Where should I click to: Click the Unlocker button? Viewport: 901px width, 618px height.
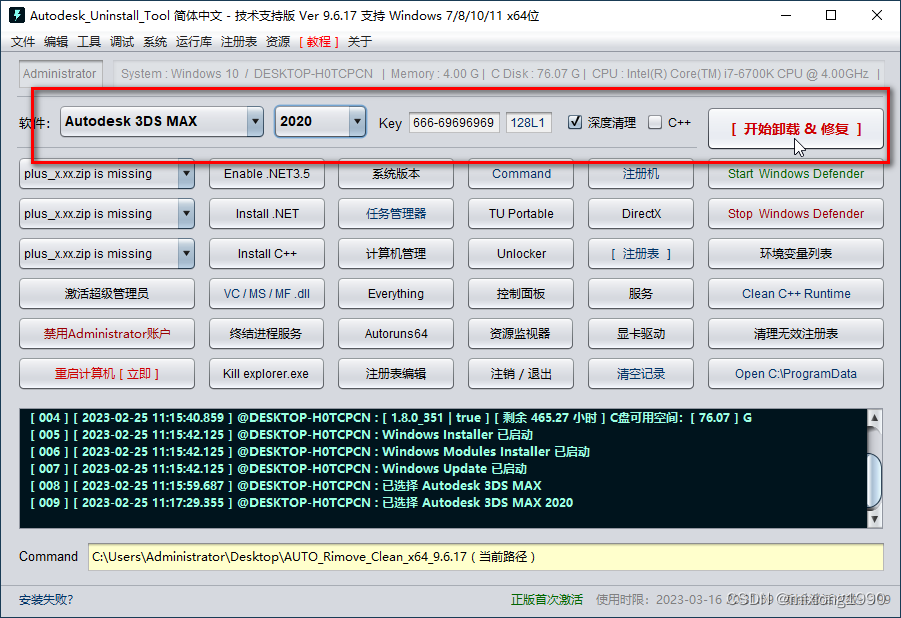tap(521, 254)
